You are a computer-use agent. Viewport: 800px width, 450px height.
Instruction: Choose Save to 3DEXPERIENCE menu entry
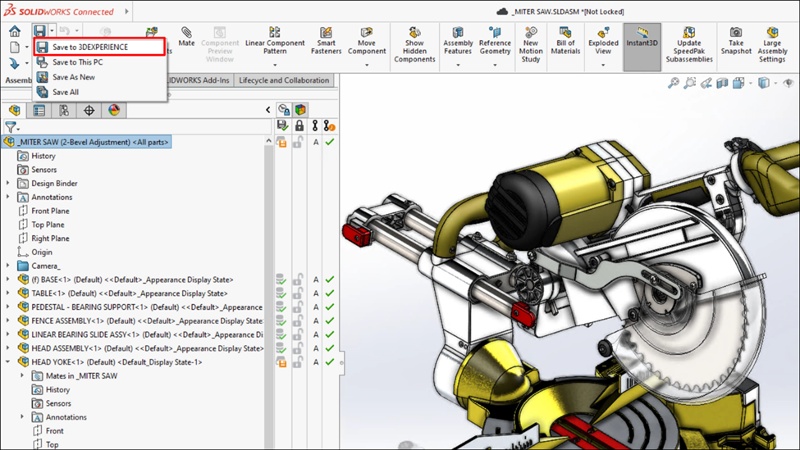90,47
